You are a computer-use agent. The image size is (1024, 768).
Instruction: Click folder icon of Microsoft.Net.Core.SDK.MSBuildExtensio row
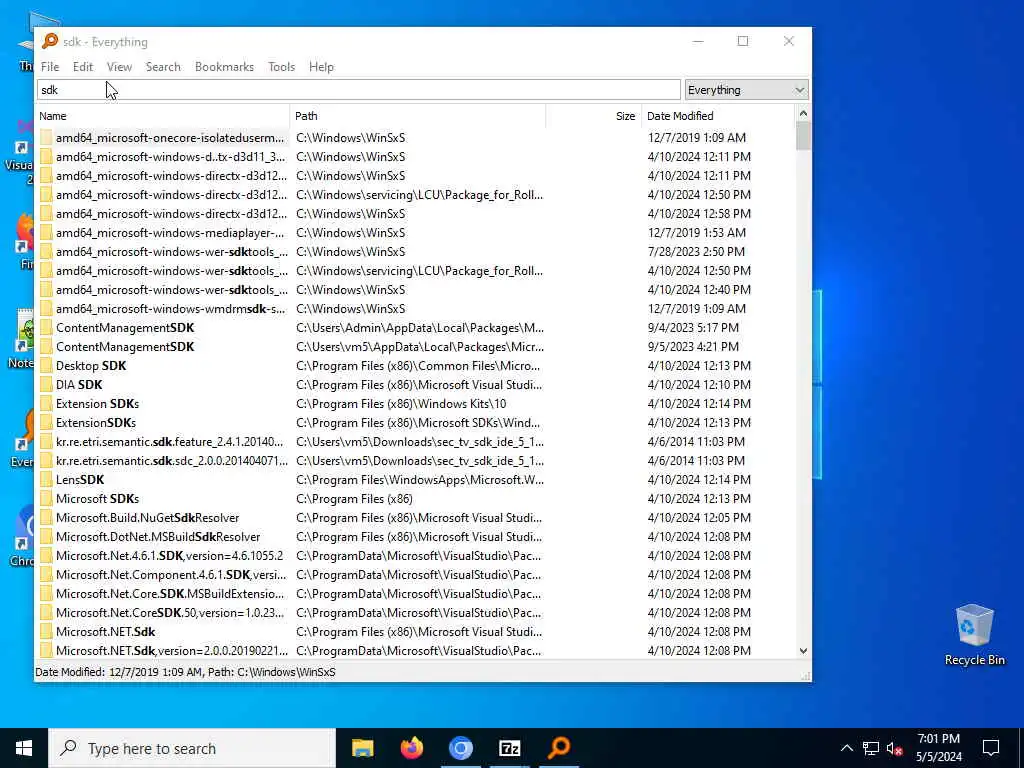[46, 594]
